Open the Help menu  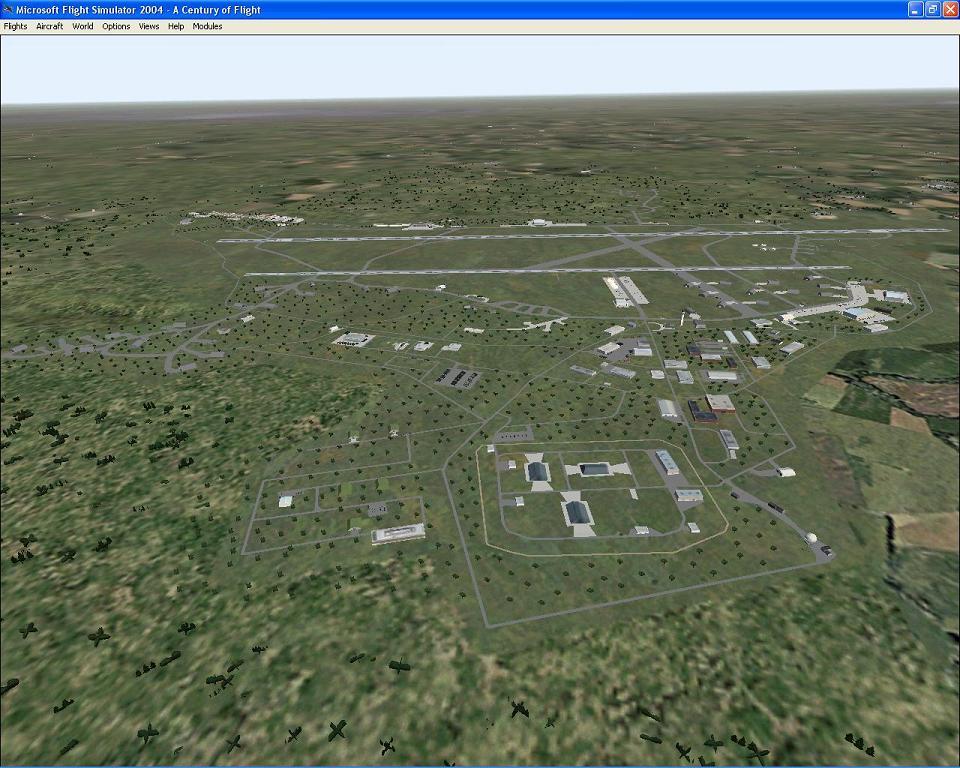point(176,26)
